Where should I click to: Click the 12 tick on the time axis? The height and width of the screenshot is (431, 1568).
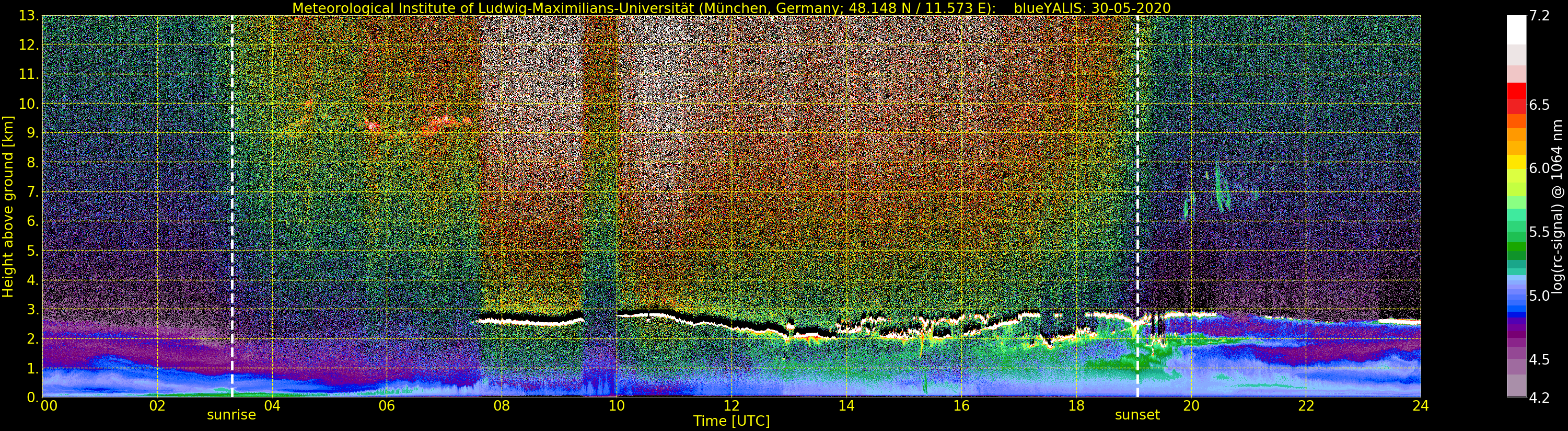click(x=731, y=406)
